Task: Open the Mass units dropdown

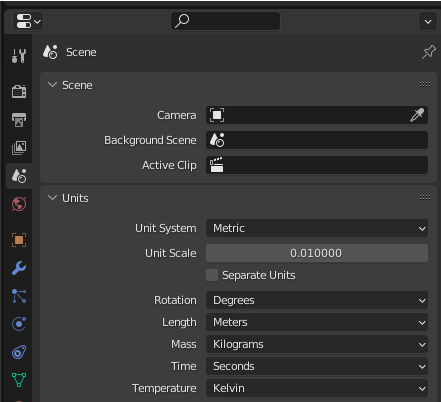Action: pos(317,344)
